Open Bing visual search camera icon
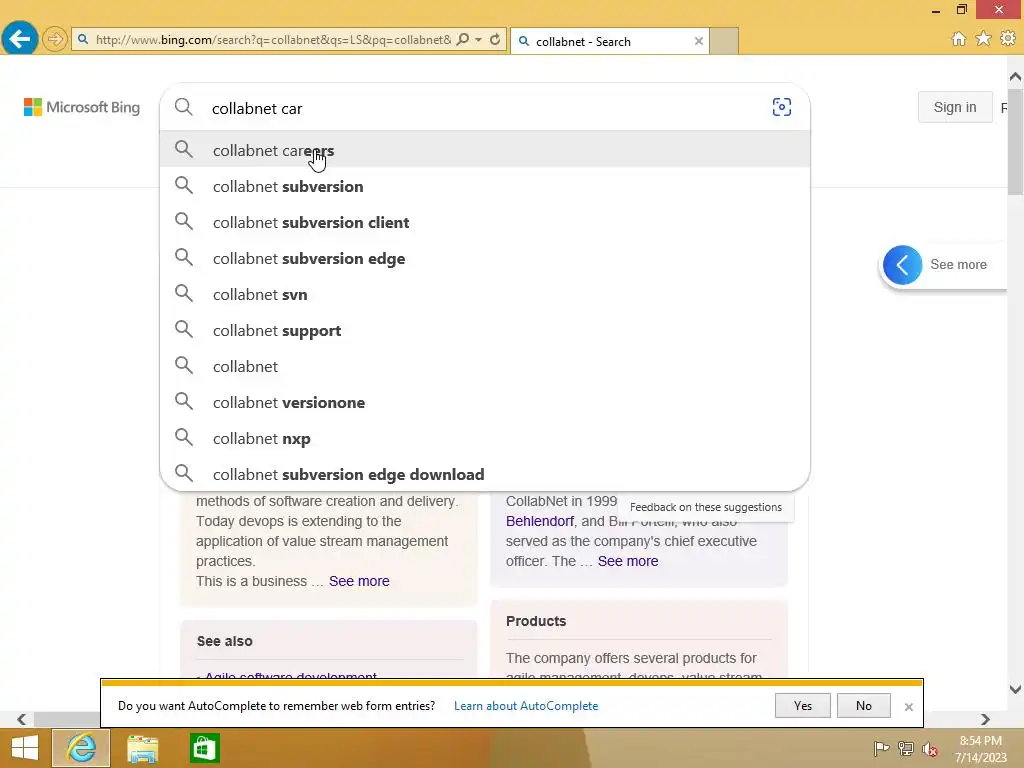The width and height of the screenshot is (1024, 768). pos(782,107)
